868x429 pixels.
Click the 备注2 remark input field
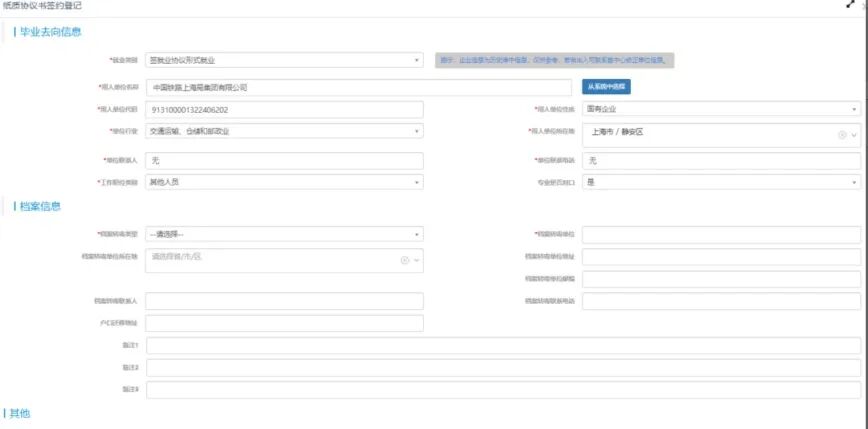[503, 368]
